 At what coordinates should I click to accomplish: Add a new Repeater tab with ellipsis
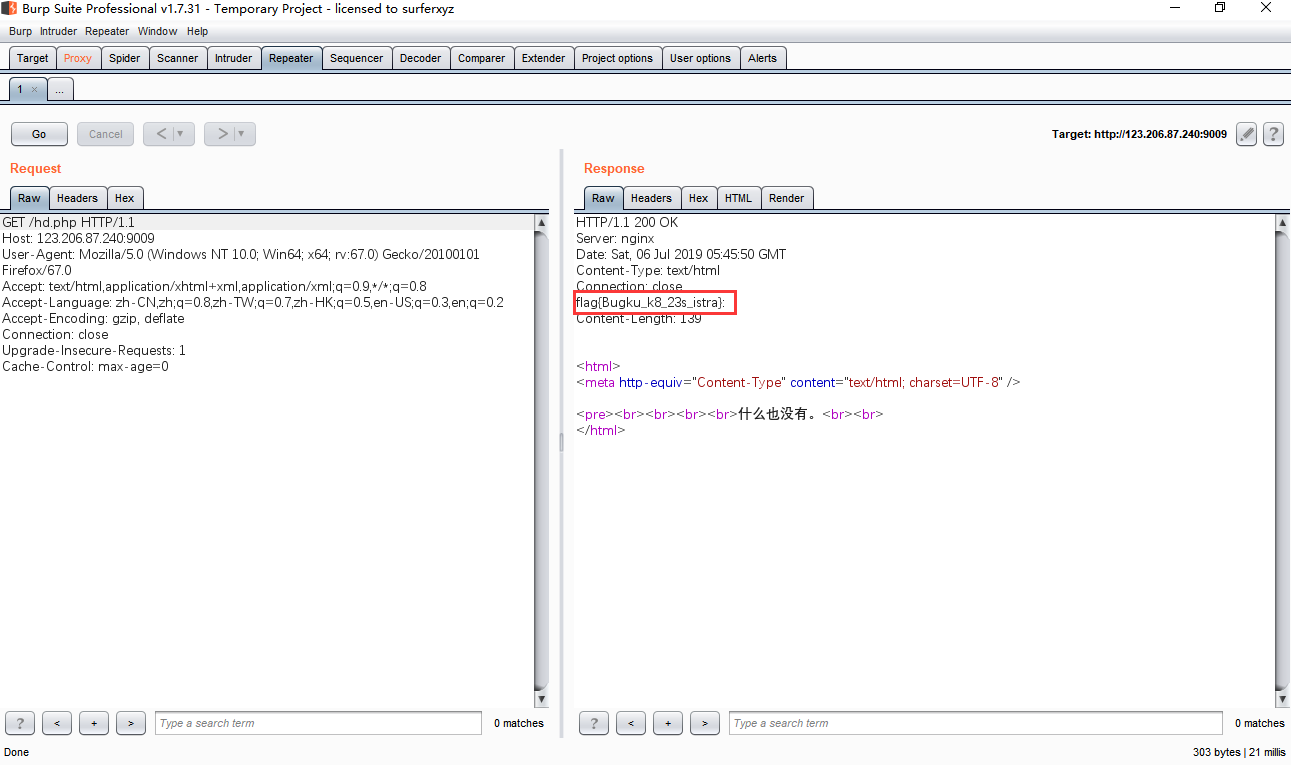[60, 89]
